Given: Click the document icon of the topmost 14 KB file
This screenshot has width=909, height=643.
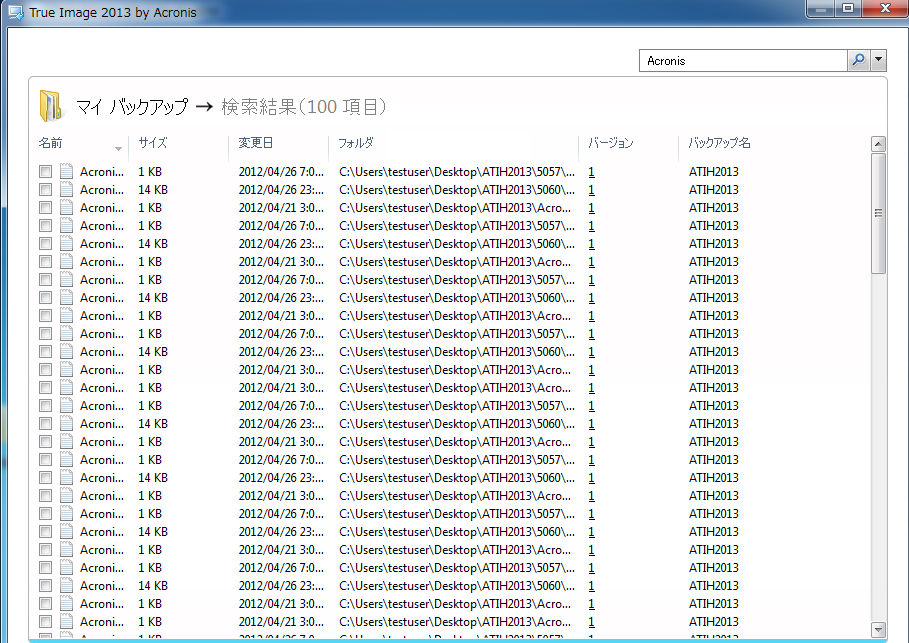Looking at the screenshot, I should pyautogui.click(x=67, y=190).
